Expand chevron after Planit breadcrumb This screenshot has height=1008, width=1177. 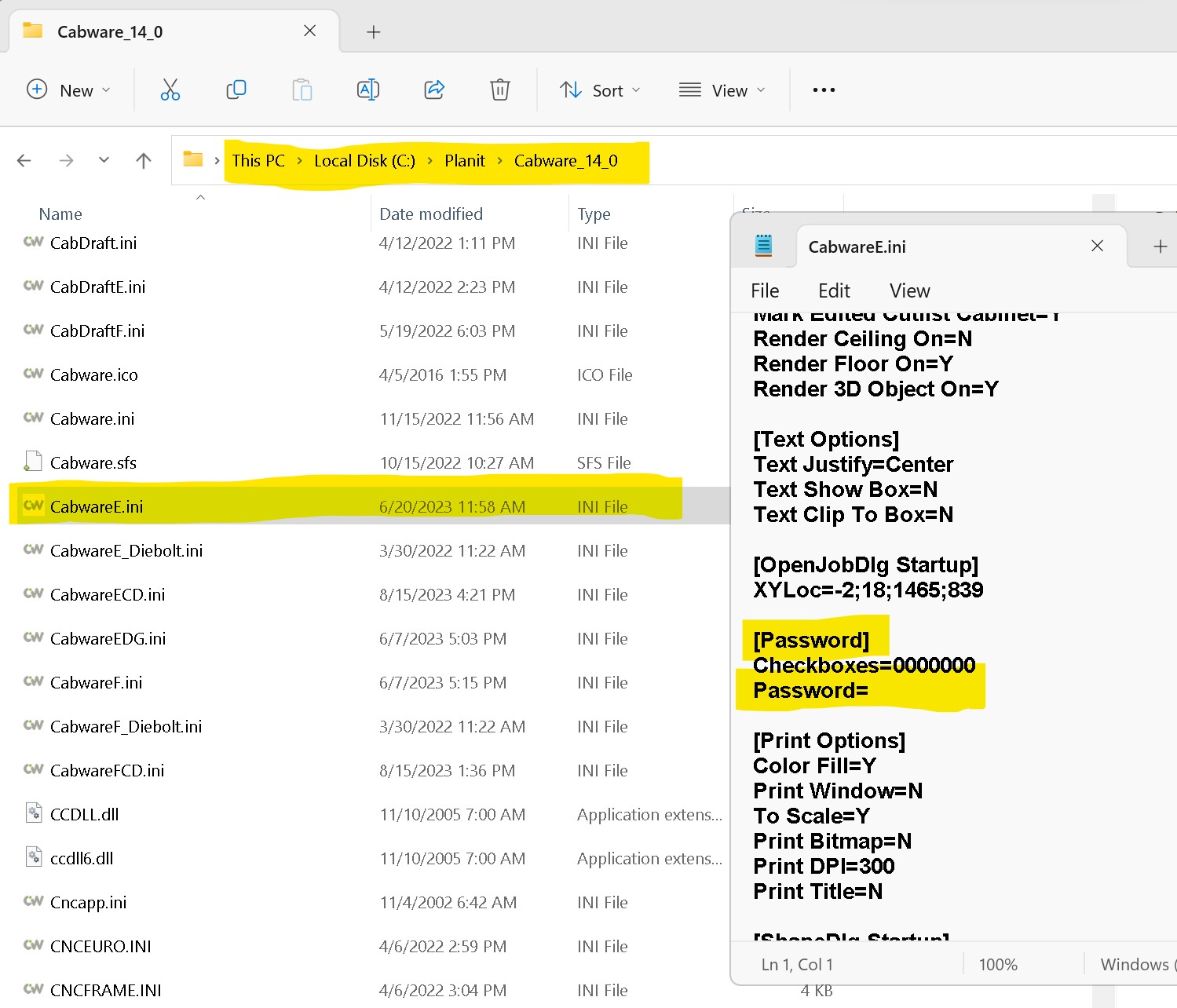(499, 161)
